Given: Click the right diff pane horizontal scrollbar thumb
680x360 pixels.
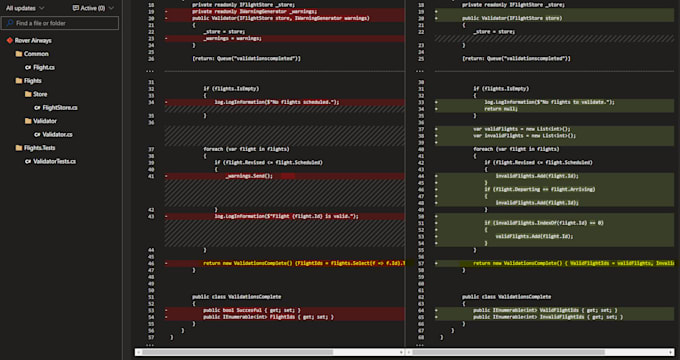Looking at the screenshot, I should click(509, 352).
